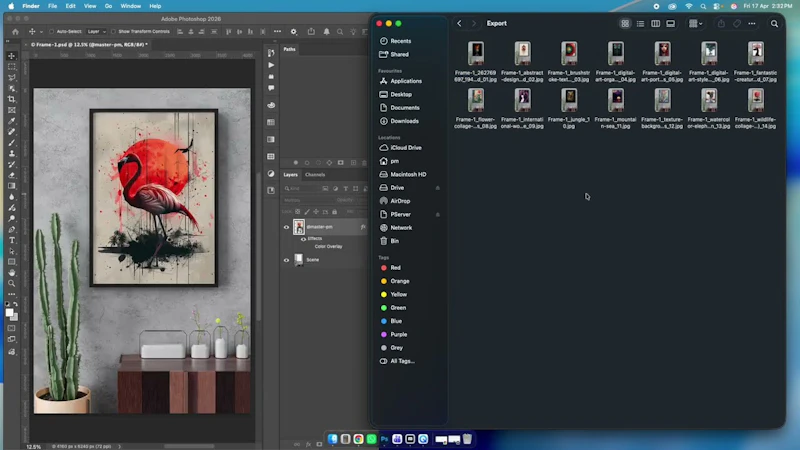Open Finder more actions ellipsis menu
The image size is (800, 450).
click(752, 23)
